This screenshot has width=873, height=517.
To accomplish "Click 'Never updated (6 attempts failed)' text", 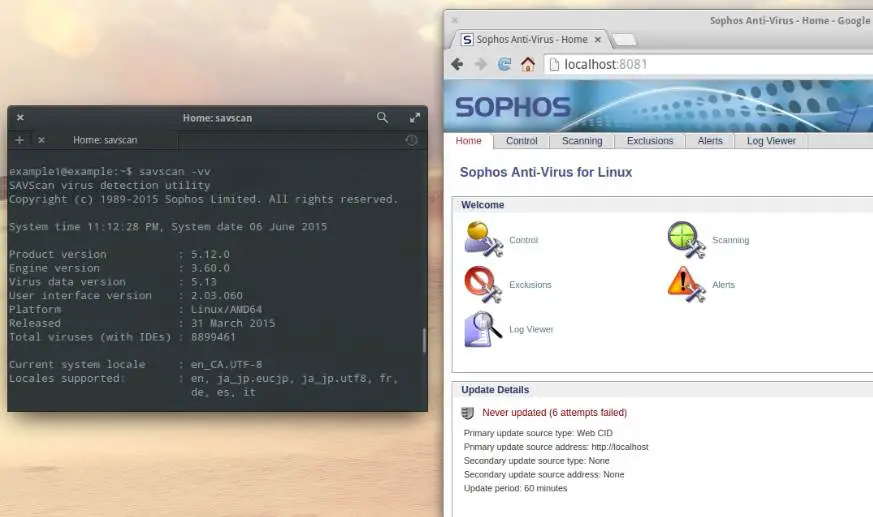I will coord(555,412).
